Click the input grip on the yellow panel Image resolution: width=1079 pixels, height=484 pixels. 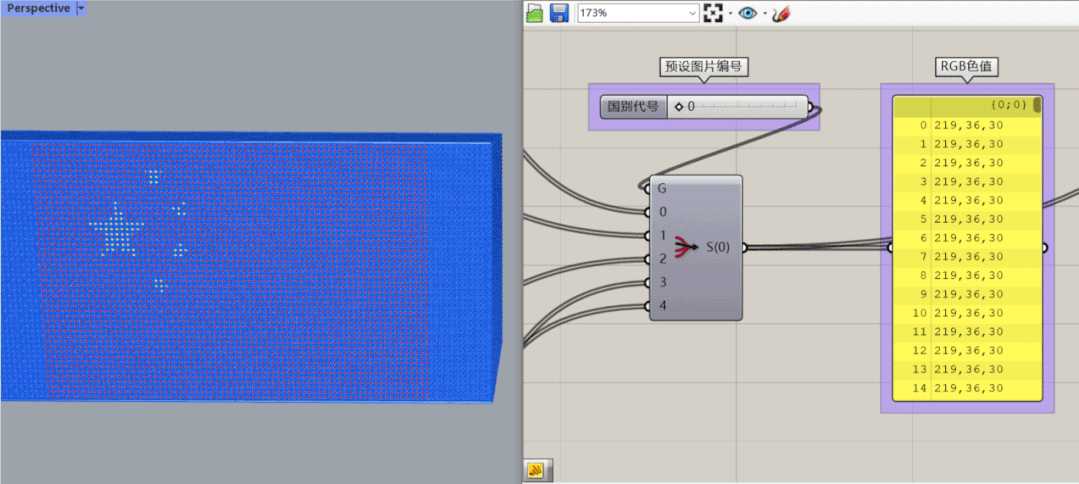(x=890, y=248)
